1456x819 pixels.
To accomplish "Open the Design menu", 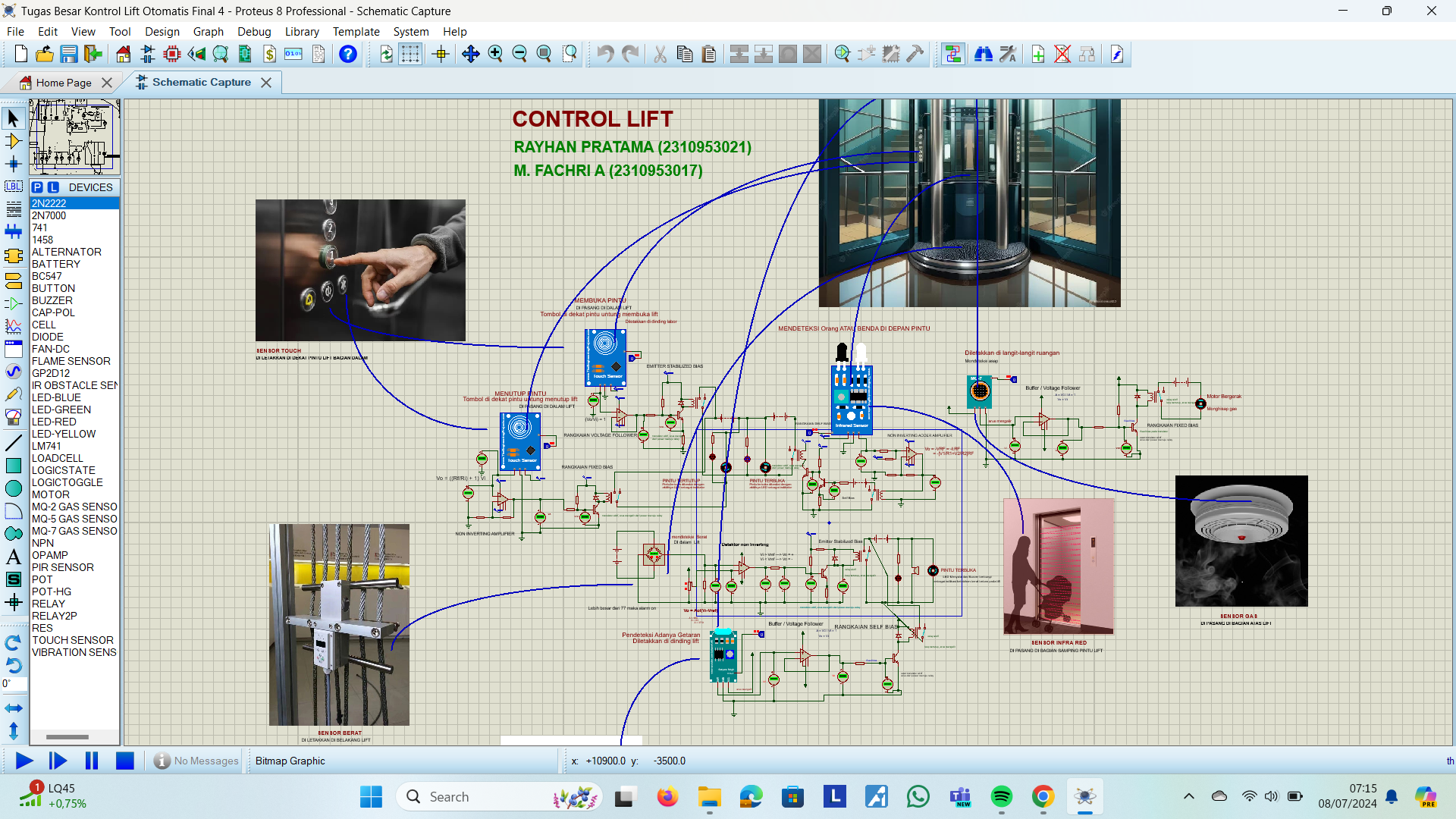I will [162, 32].
